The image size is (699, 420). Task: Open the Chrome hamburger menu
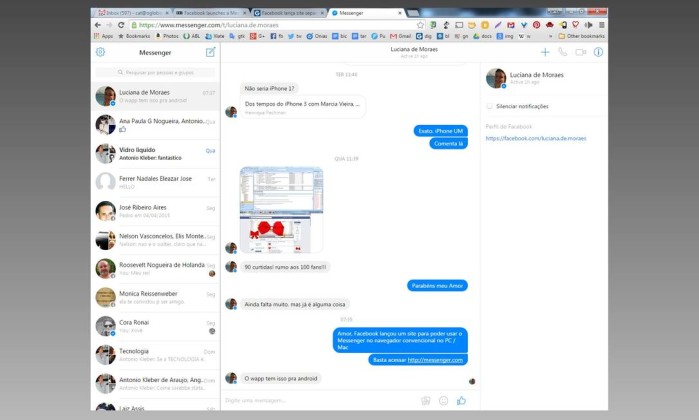[601, 25]
